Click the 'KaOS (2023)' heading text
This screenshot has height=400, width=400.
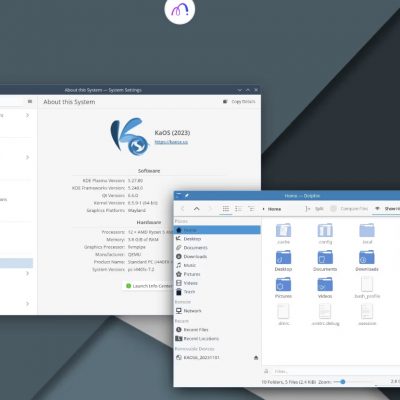click(172, 133)
